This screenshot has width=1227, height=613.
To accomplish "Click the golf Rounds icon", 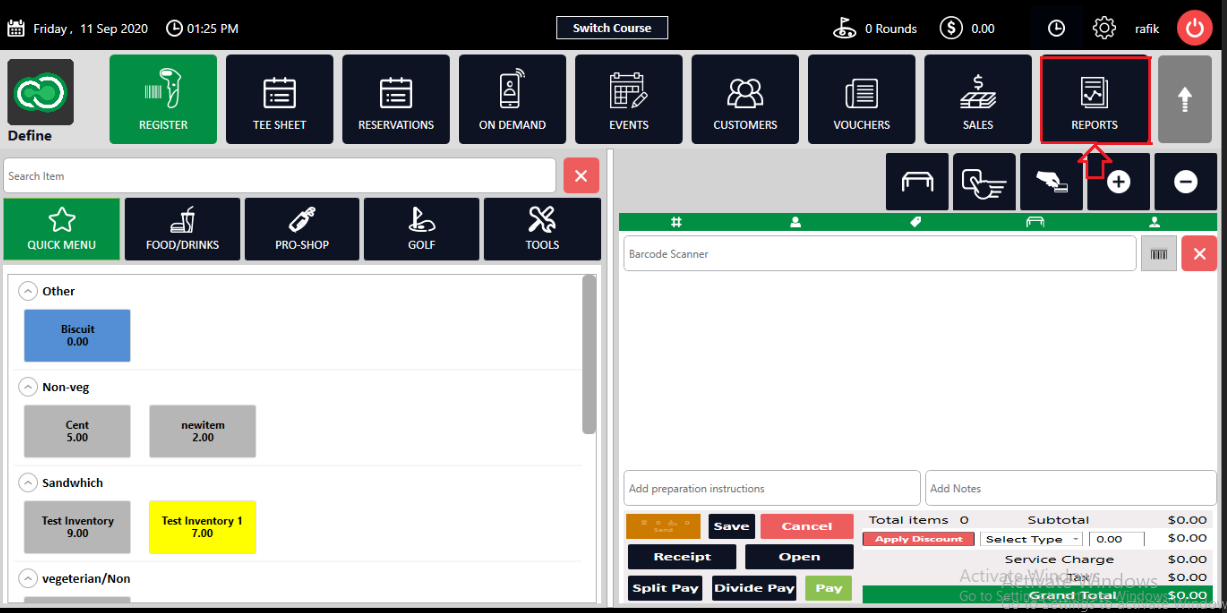I will [845, 28].
